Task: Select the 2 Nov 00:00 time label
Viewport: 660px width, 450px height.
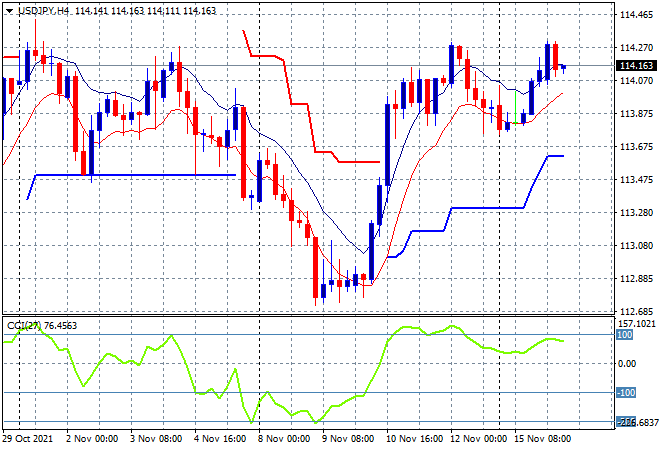Action: tap(92, 439)
